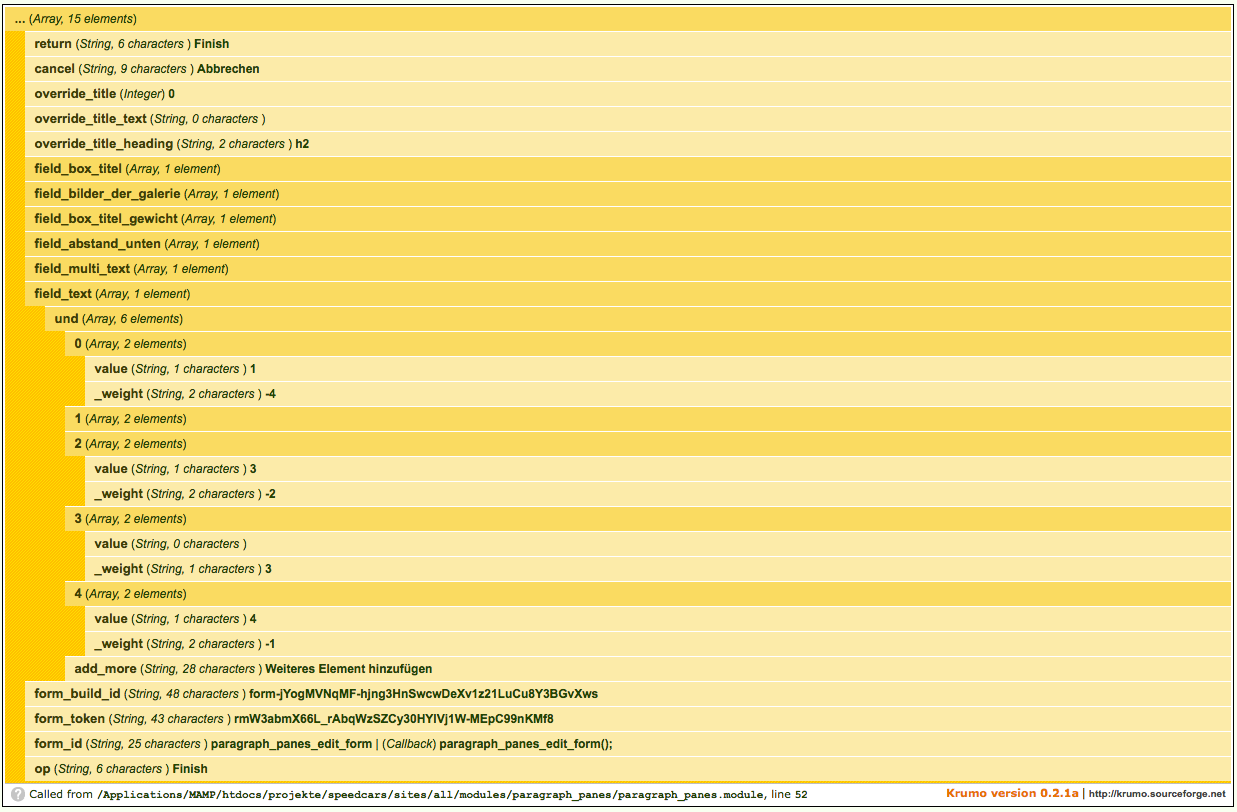Select the cancel row with value Abbrechen
The height and width of the screenshot is (812, 1237).
coord(628,69)
